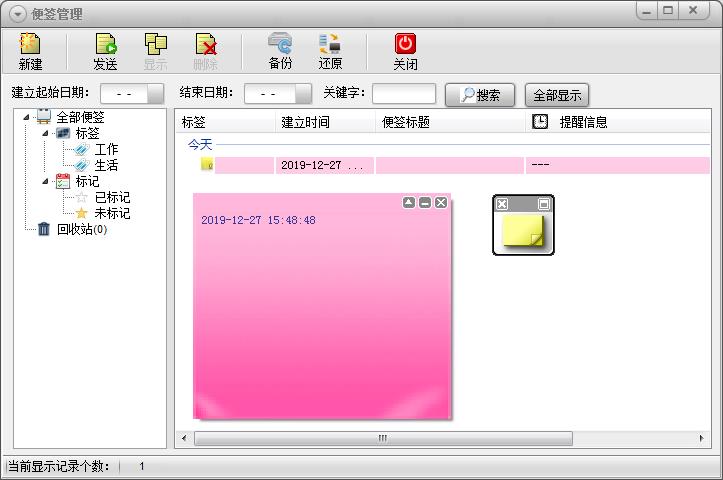723x480 pixels.
Task: Focus the 关键字 keyword input field
Action: (x=404, y=94)
